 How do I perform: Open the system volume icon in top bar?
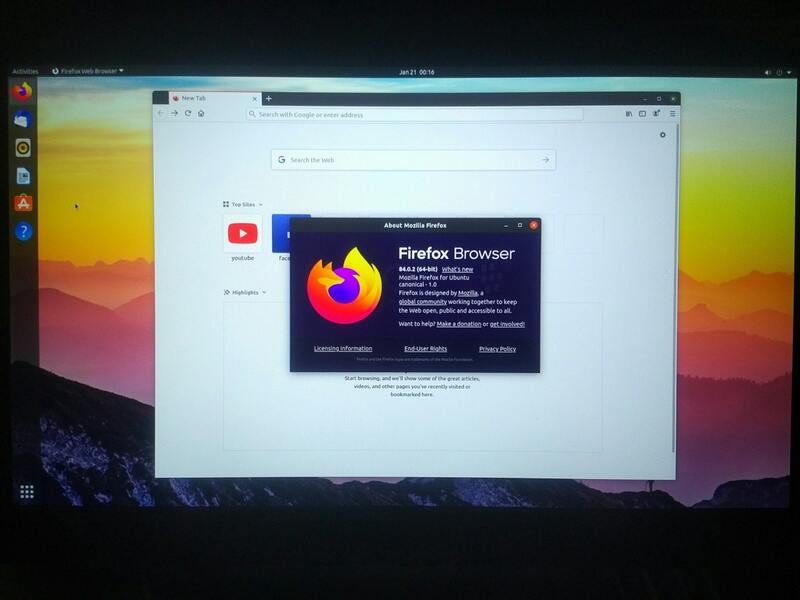click(x=767, y=72)
